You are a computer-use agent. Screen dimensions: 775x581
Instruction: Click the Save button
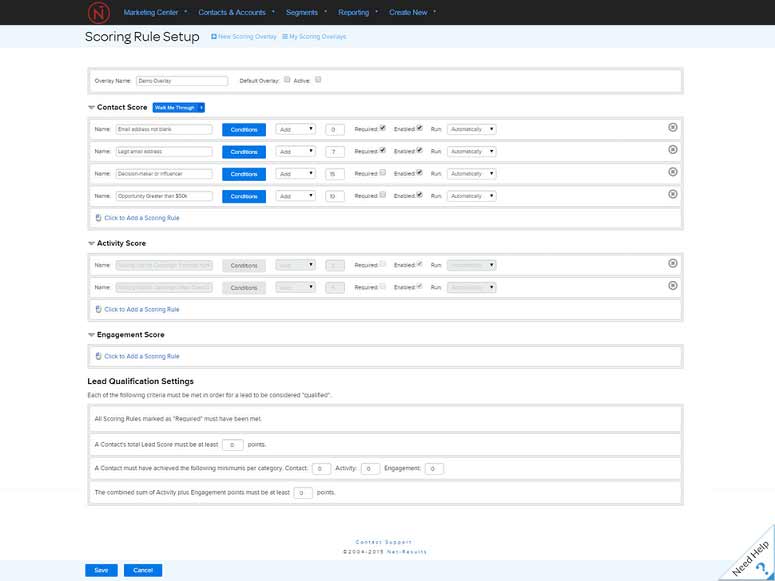point(101,570)
